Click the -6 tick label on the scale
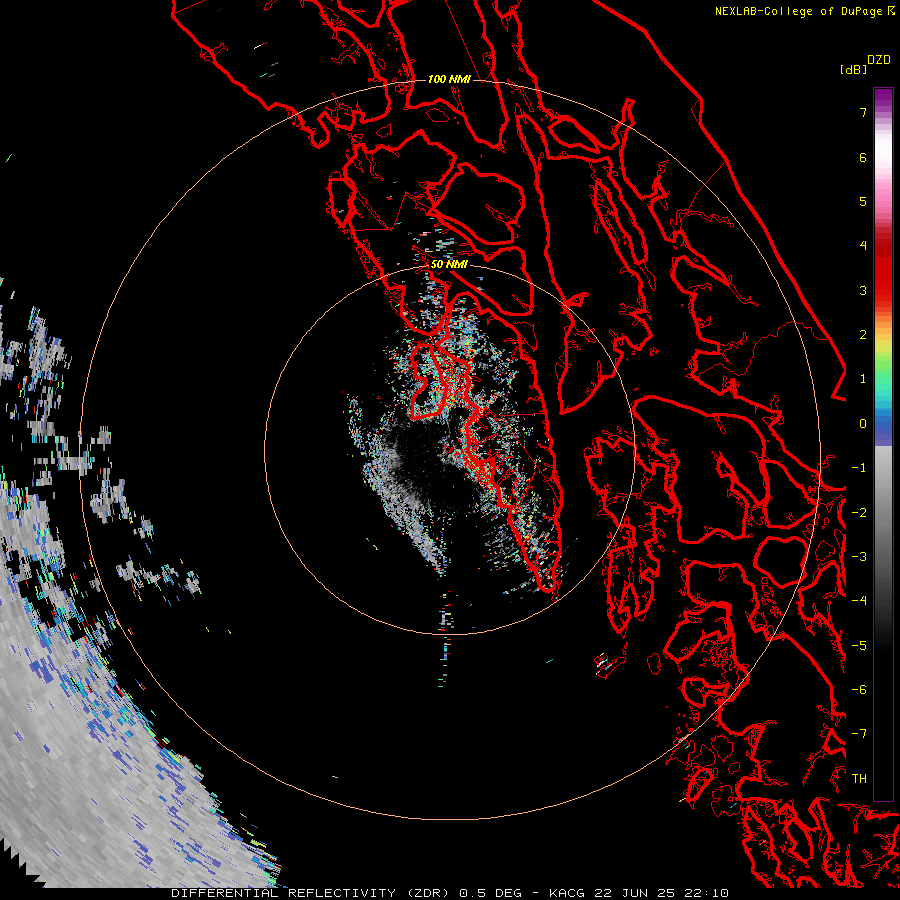 (859, 690)
